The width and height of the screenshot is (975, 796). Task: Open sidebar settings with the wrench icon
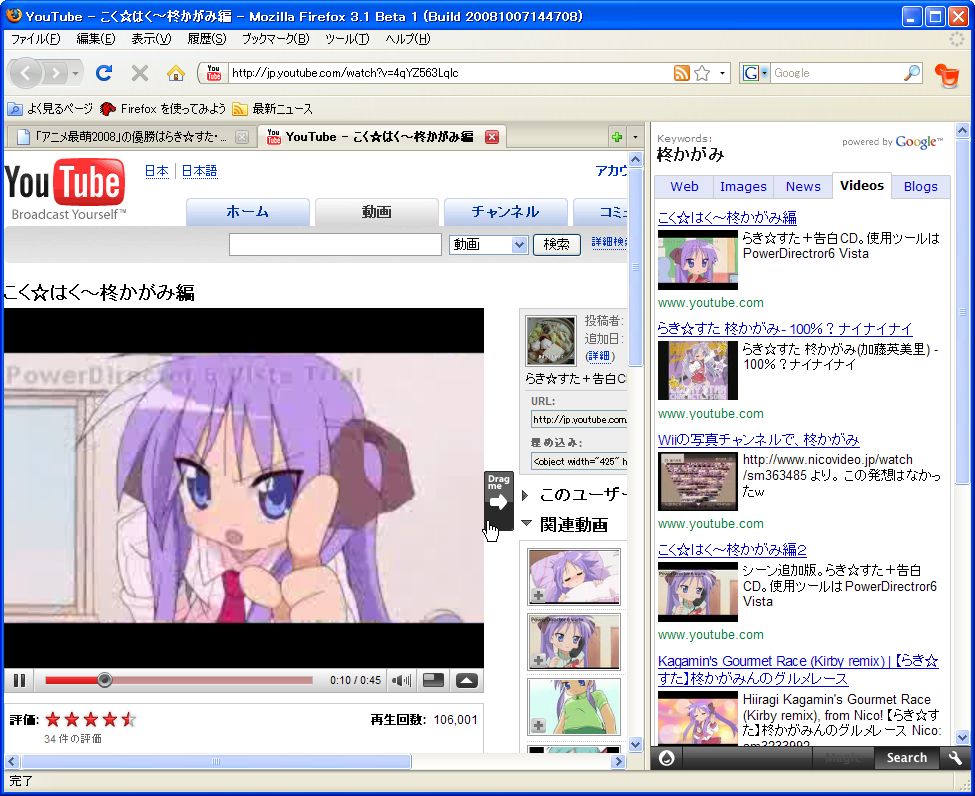click(954, 757)
